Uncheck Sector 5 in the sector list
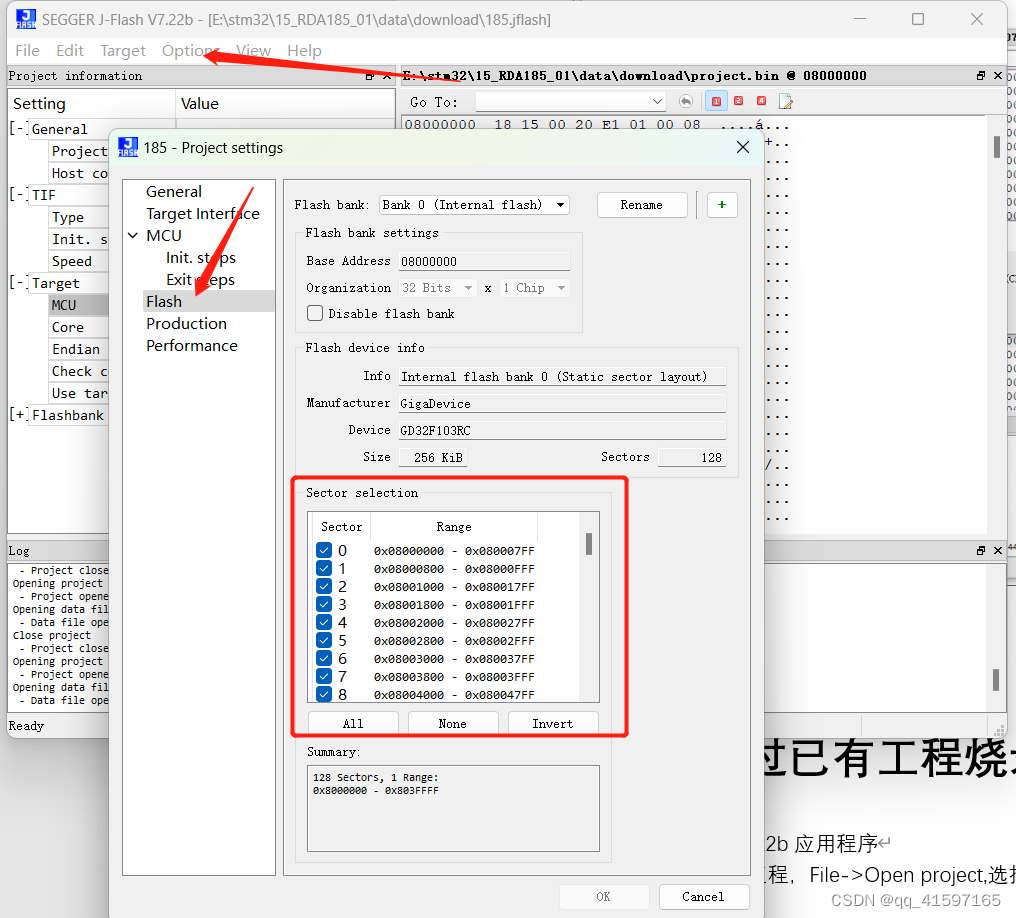The image size is (1016, 918). click(324, 640)
